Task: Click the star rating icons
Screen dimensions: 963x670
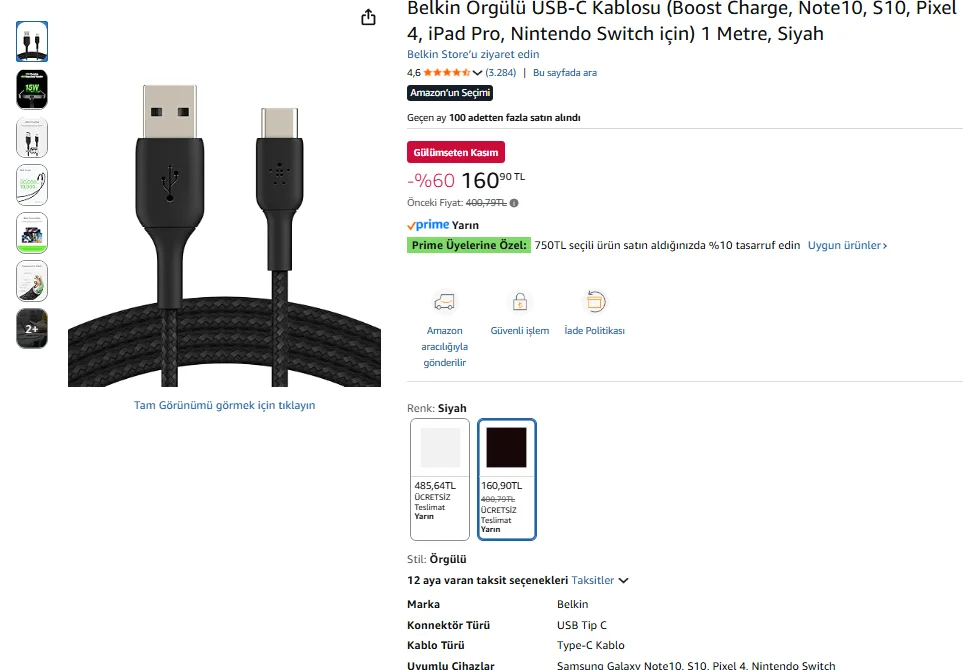Action: [x=446, y=73]
